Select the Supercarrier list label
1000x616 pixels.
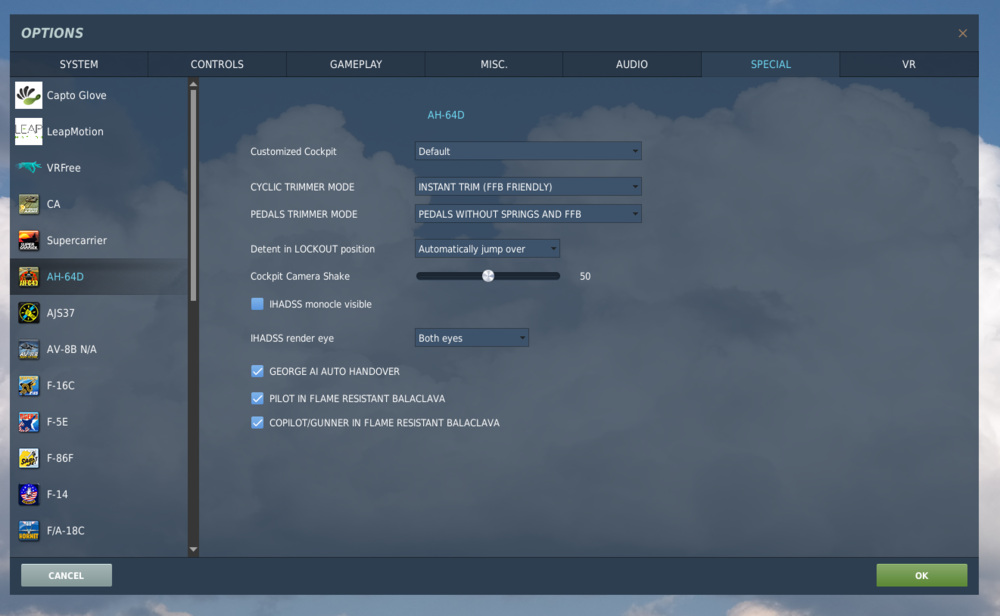[77, 240]
